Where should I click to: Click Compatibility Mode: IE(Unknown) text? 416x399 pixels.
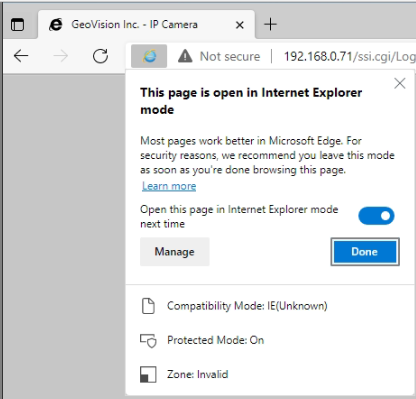[247, 306]
